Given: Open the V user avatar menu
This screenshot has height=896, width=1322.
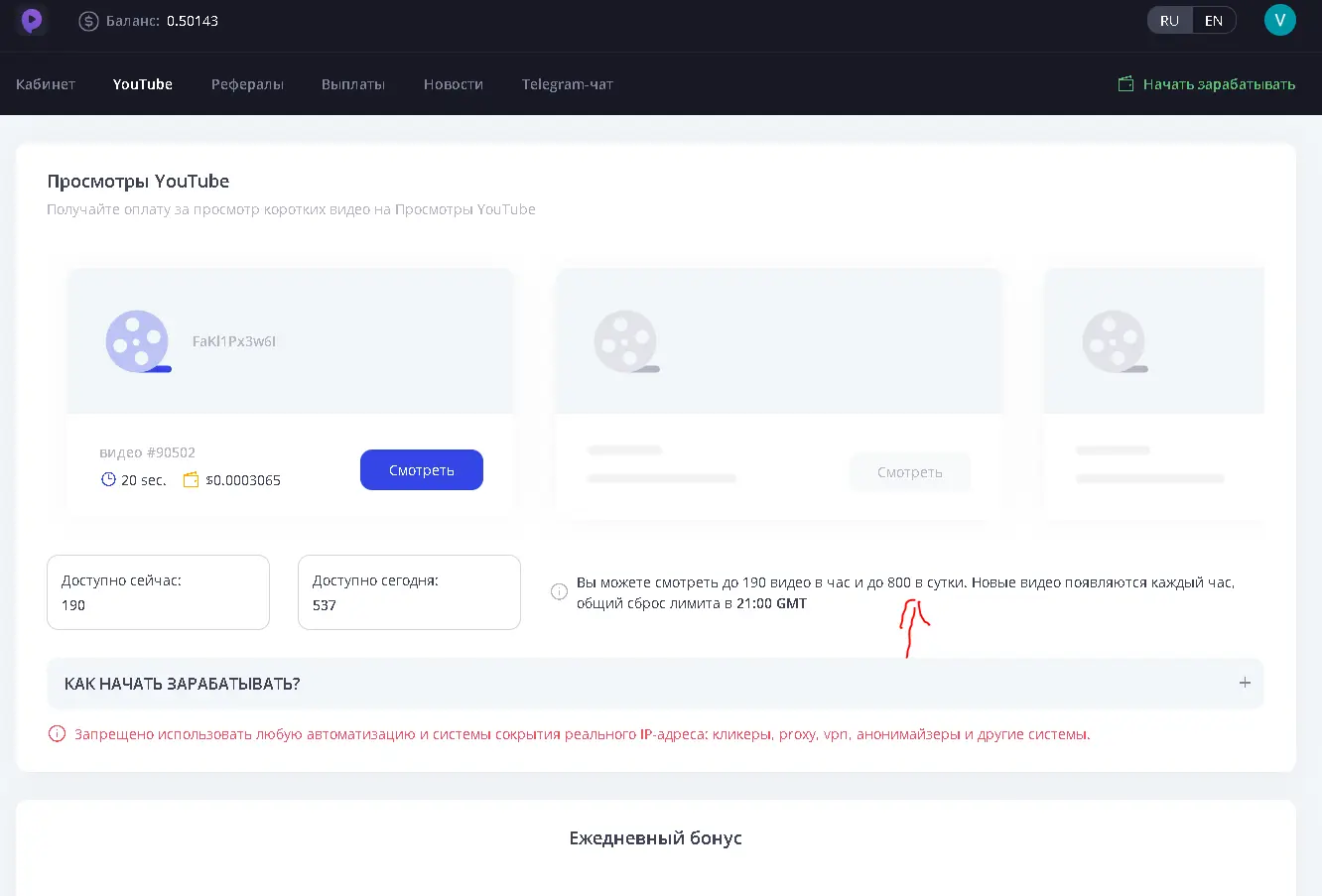Looking at the screenshot, I should (1279, 20).
